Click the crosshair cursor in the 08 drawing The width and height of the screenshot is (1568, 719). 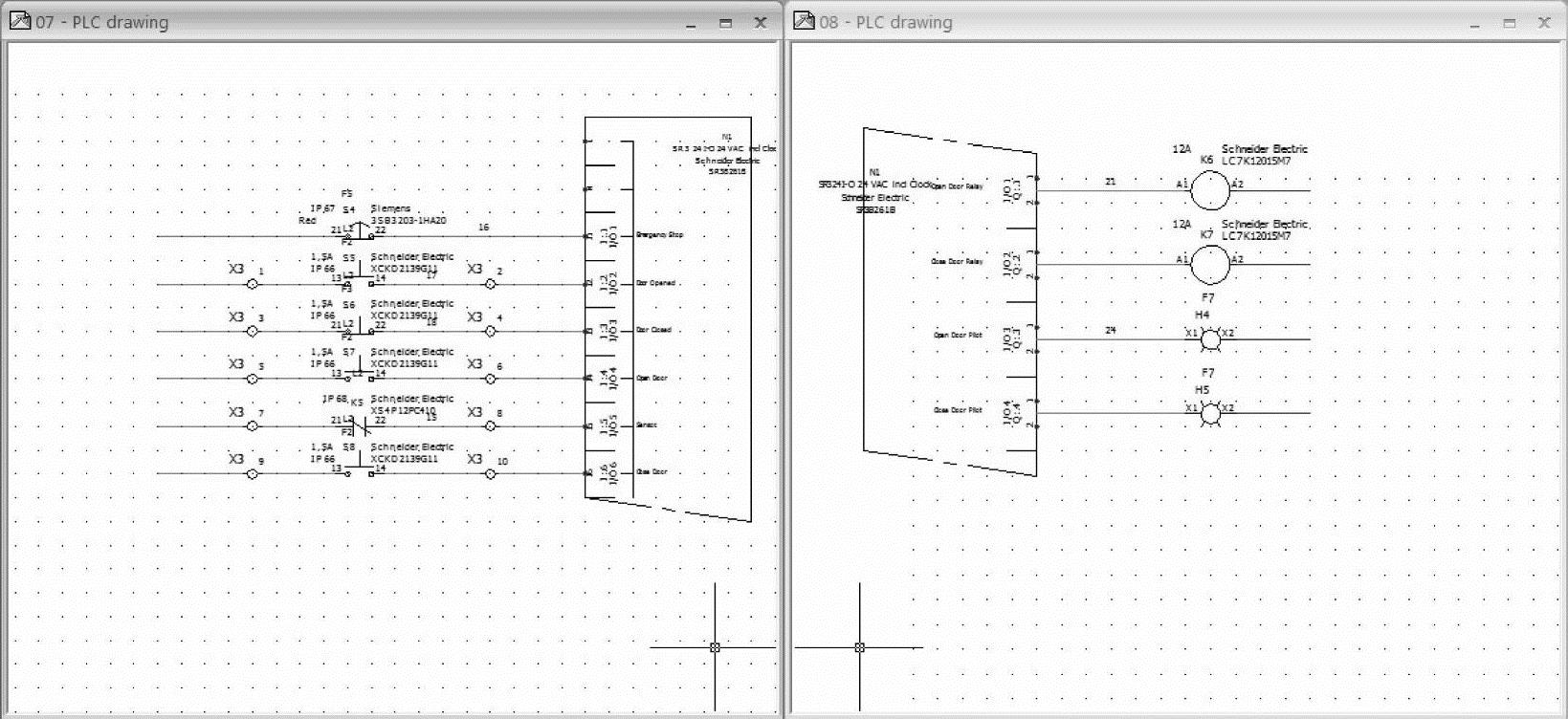click(x=859, y=647)
